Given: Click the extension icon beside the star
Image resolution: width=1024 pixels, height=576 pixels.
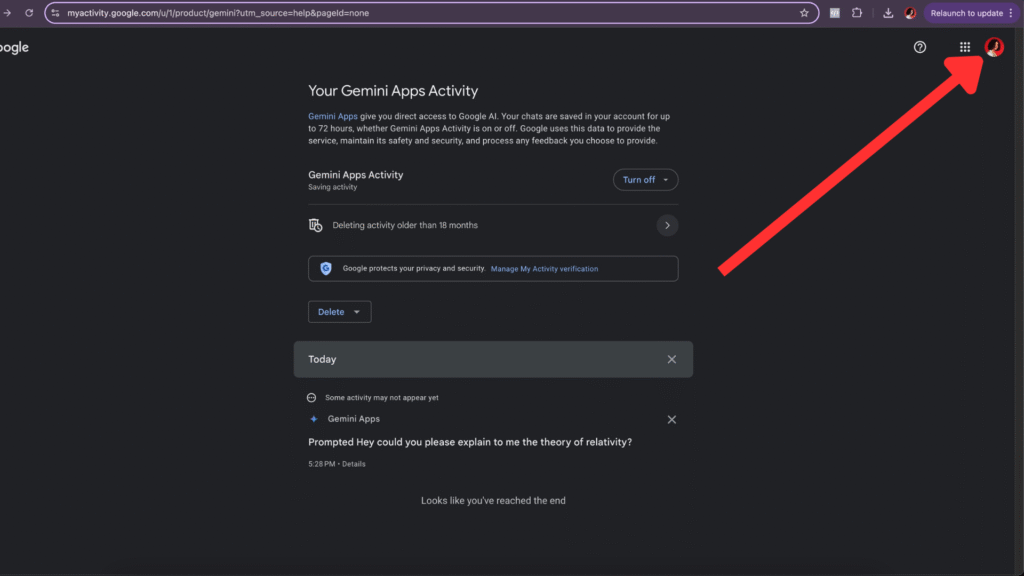Looking at the screenshot, I should [x=835, y=13].
